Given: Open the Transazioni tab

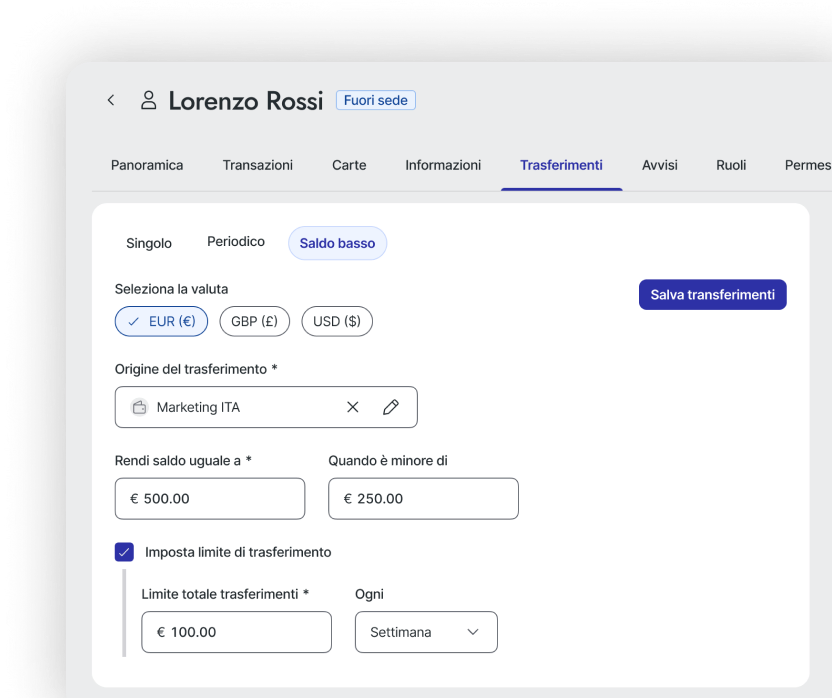Looking at the screenshot, I should point(258,165).
